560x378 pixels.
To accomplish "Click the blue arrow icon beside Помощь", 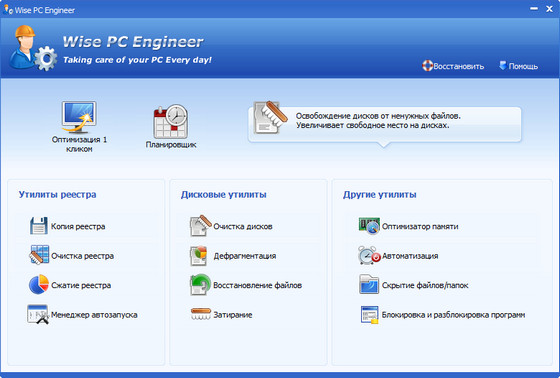I will click(x=502, y=65).
